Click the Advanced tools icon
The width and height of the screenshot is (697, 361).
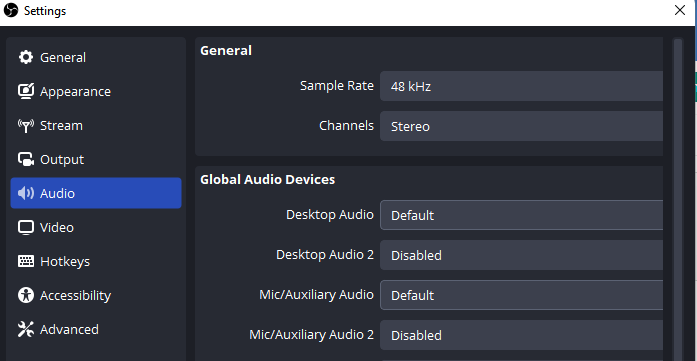pos(26,329)
